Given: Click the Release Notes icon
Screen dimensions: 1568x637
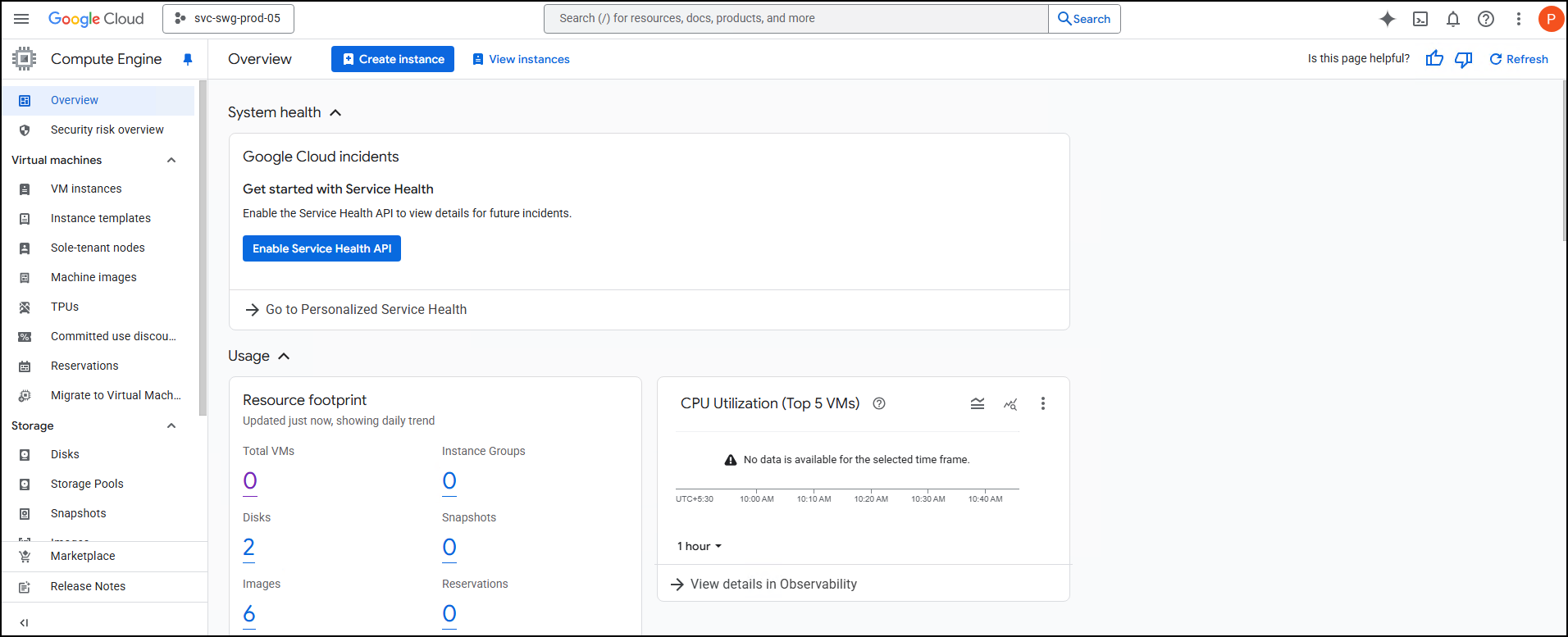Looking at the screenshot, I should [25, 586].
